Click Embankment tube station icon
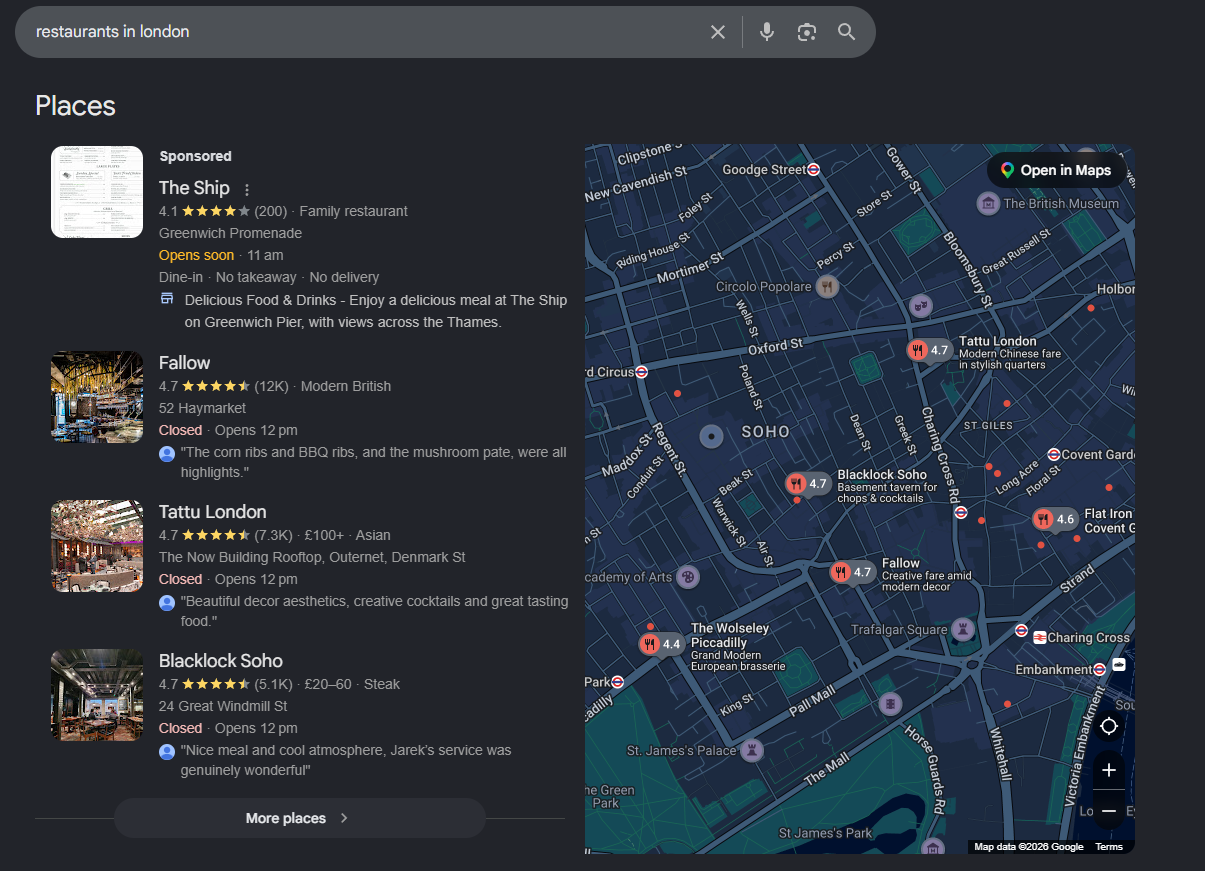This screenshot has height=871, width=1205. point(1100,669)
